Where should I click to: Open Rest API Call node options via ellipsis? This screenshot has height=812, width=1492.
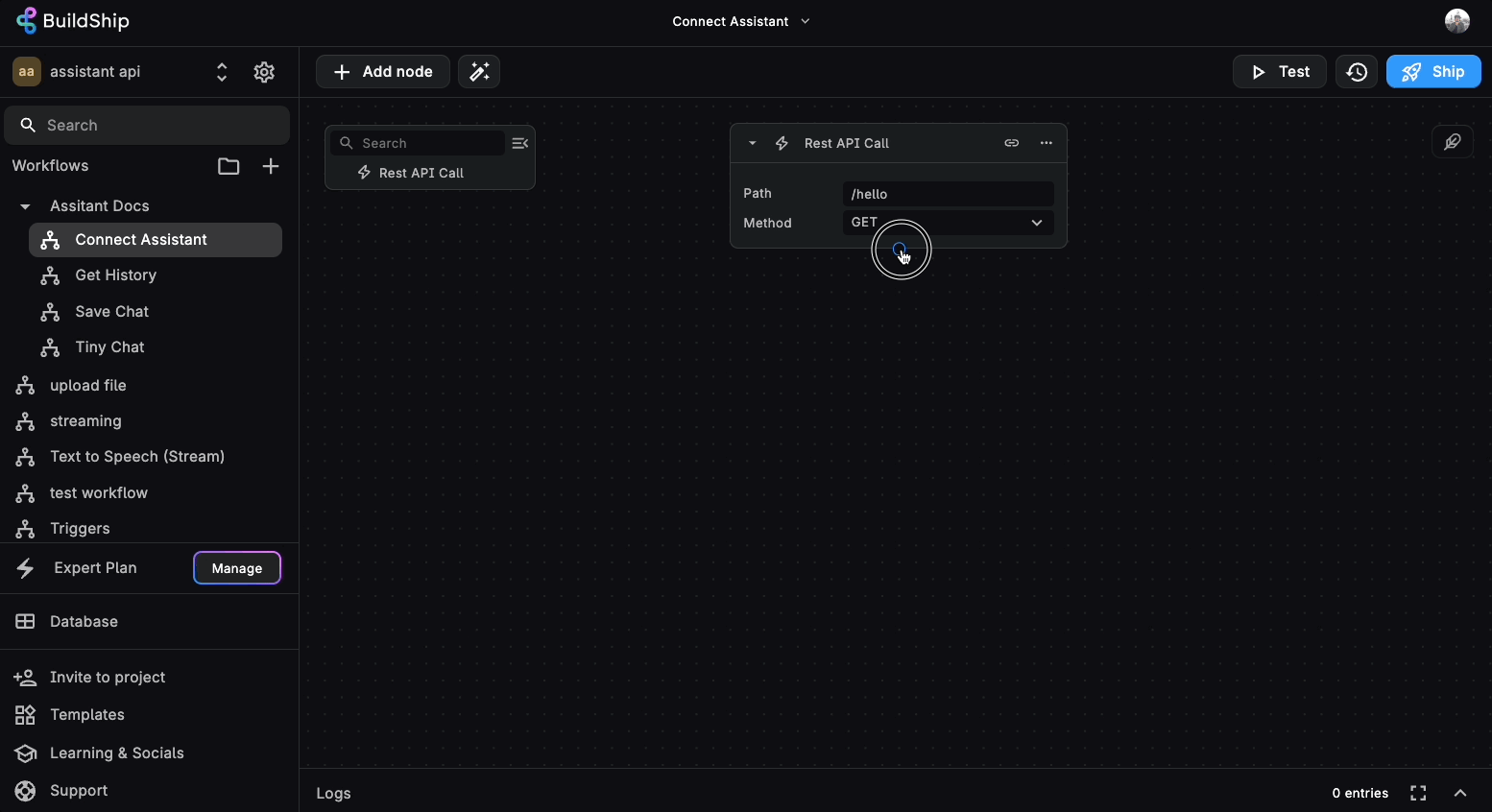point(1046,142)
